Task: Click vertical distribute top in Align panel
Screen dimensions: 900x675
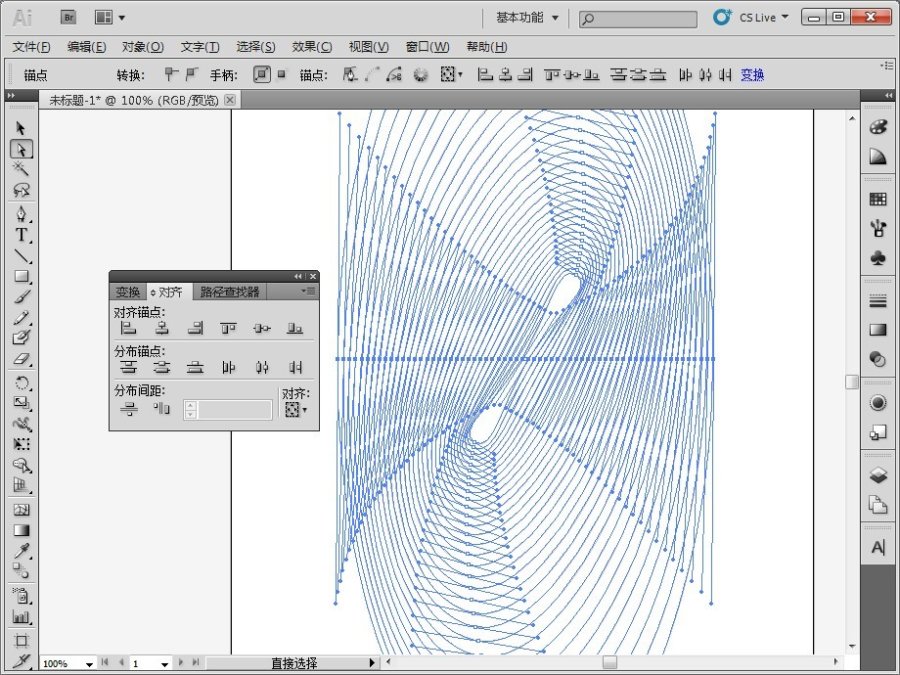Action: click(129, 367)
